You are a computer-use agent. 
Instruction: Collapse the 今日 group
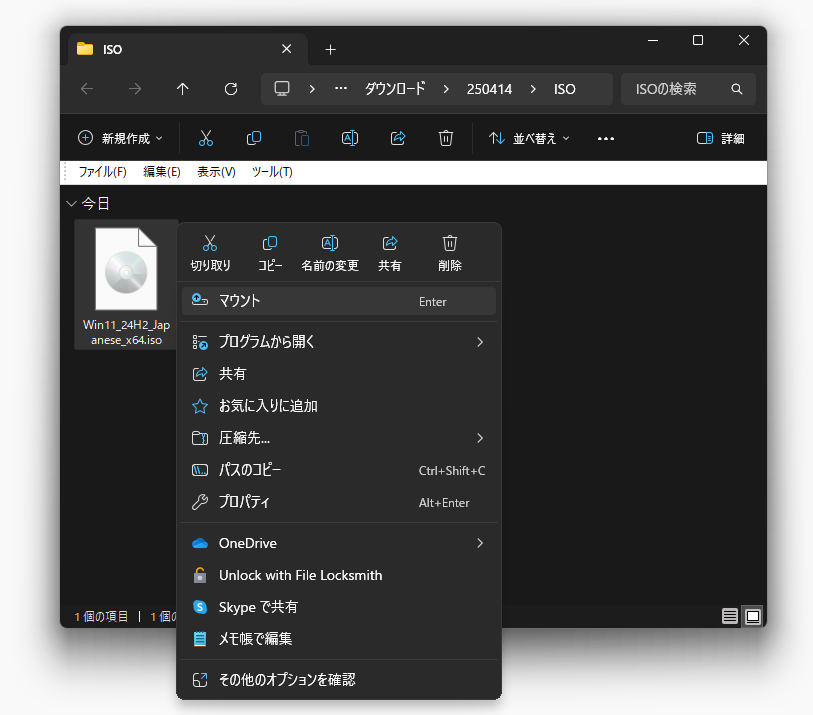coord(72,204)
